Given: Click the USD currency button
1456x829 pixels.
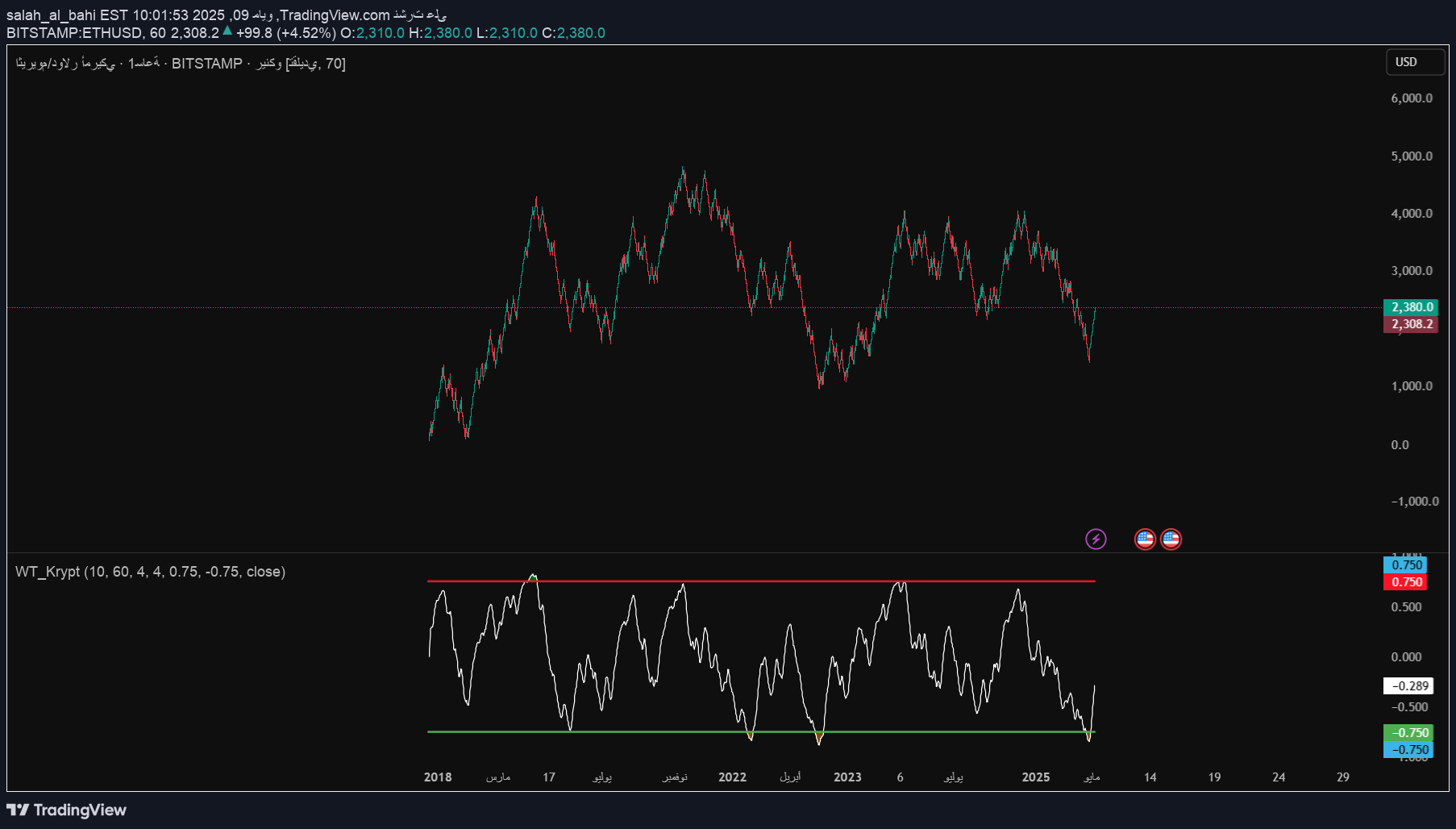Looking at the screenshot, I should tap(1415, 62).
